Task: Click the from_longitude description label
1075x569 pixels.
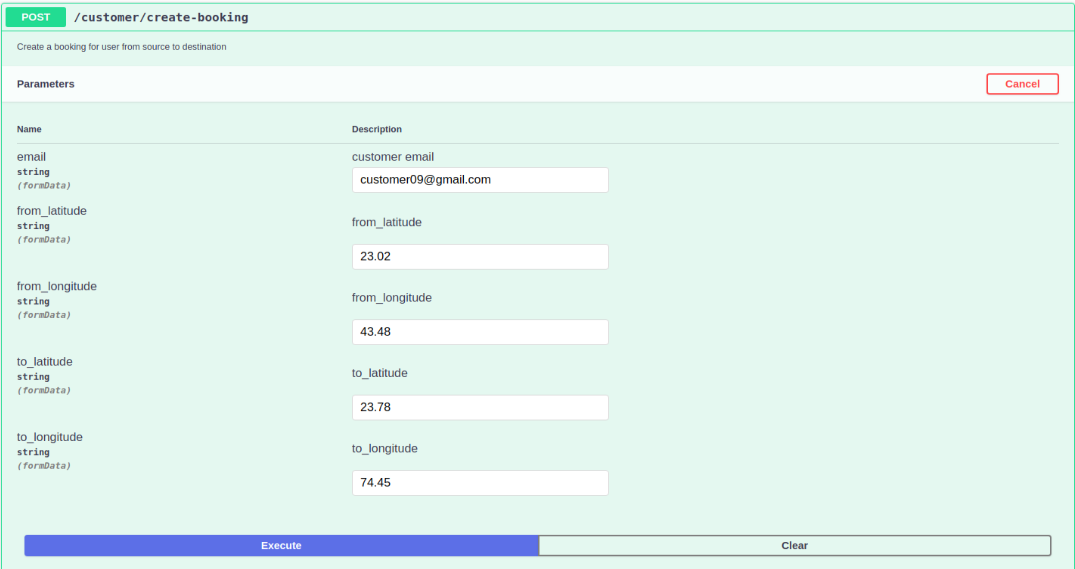Action: pos(392,298)
